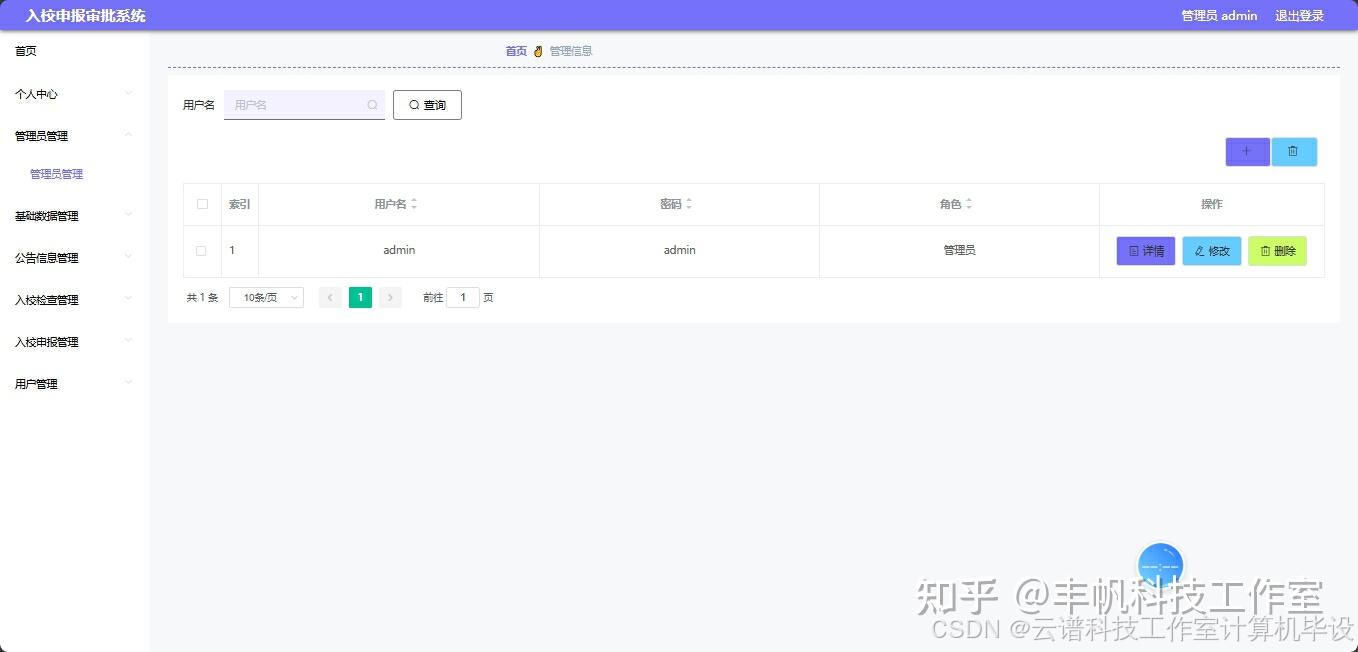Toggle ascending sort on the 用户名 column
The height and width of the screenshot is (652, 1358).
415,198
